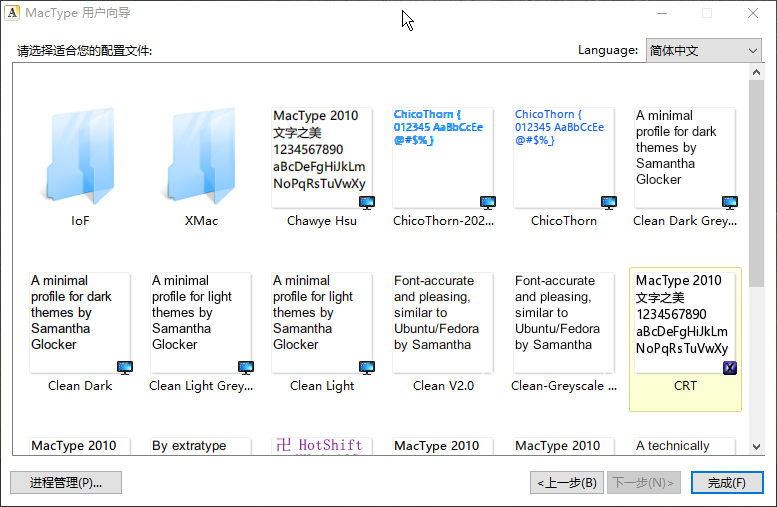Viewport: 777px width, 507px height.
Task: Minimize the MacType wizard window
Action: pos(662,13)
